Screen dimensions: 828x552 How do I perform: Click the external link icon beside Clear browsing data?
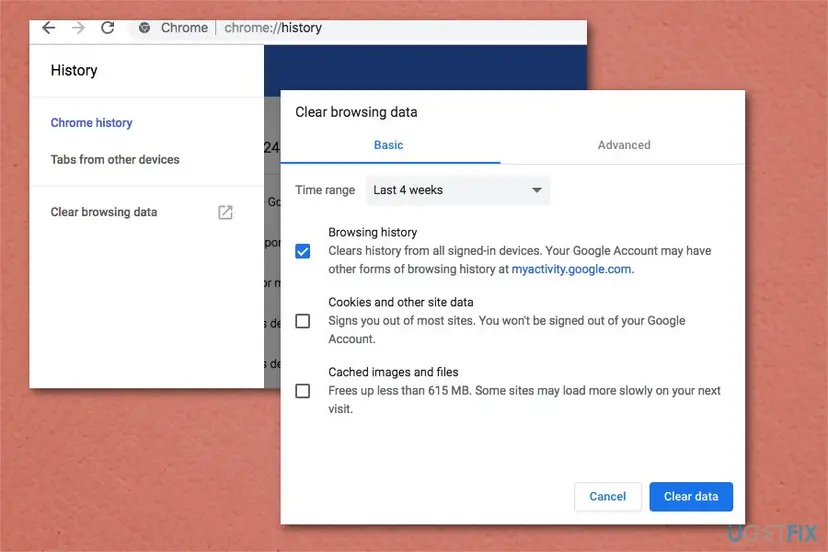[x=225, y=212]
